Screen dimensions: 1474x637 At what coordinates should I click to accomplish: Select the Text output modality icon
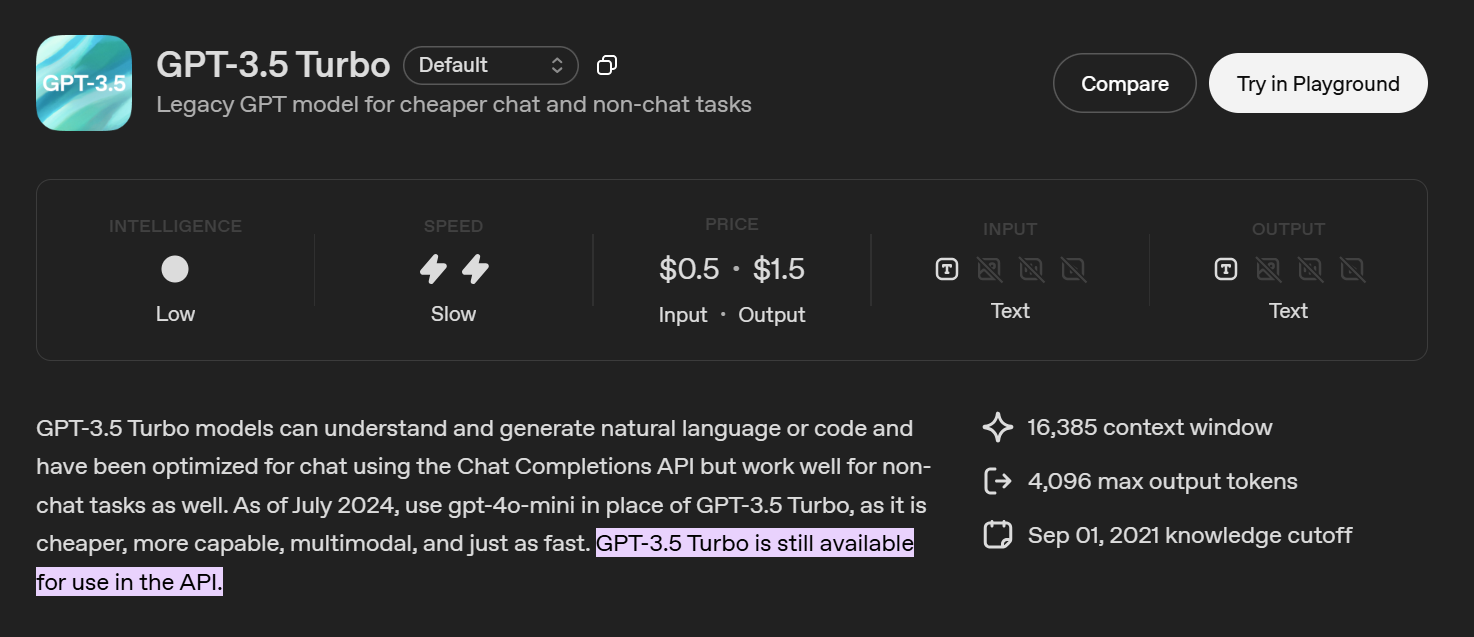[1225, 269]
